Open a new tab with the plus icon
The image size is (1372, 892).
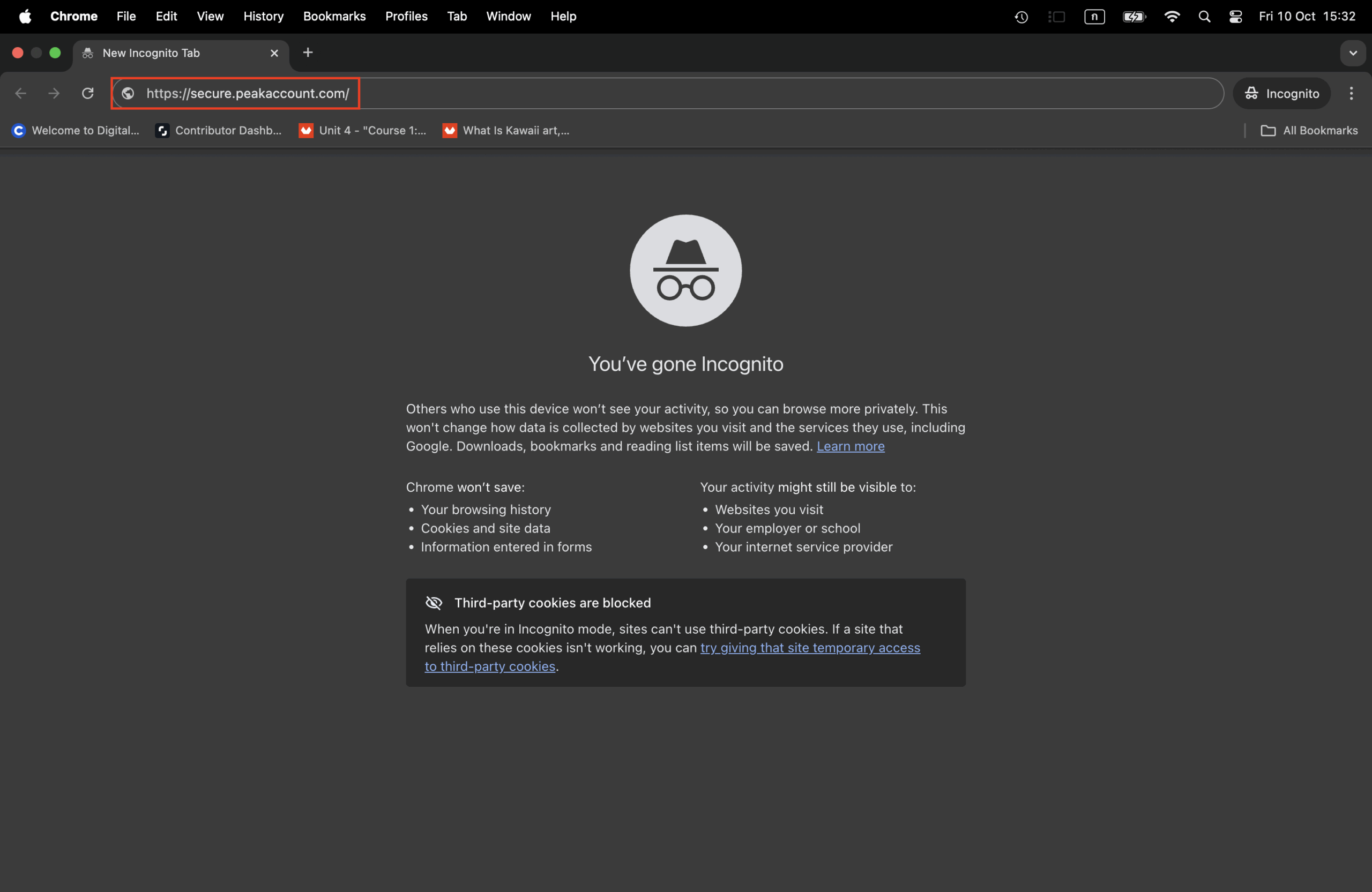coord(308,53)
